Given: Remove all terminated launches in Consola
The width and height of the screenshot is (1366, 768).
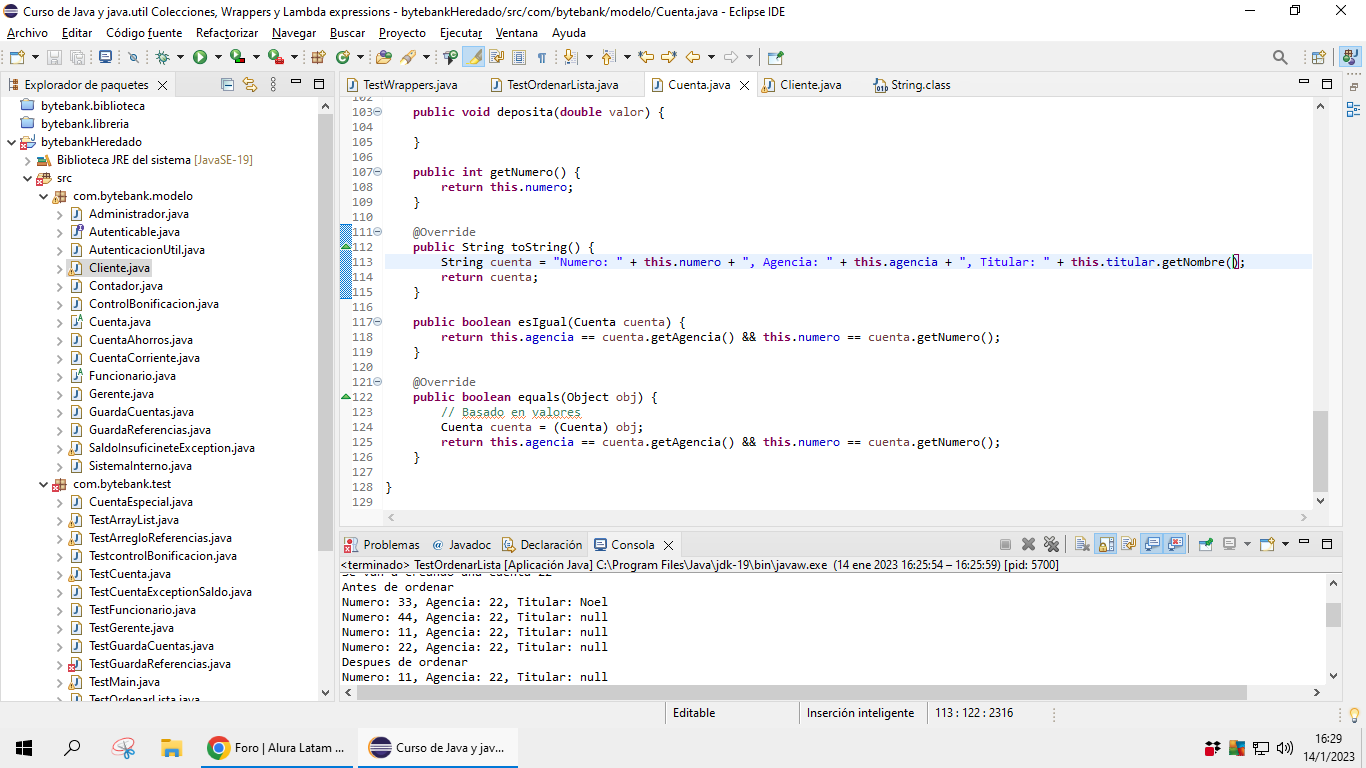Looking at the screenshot, I should tap(1051, 545).
